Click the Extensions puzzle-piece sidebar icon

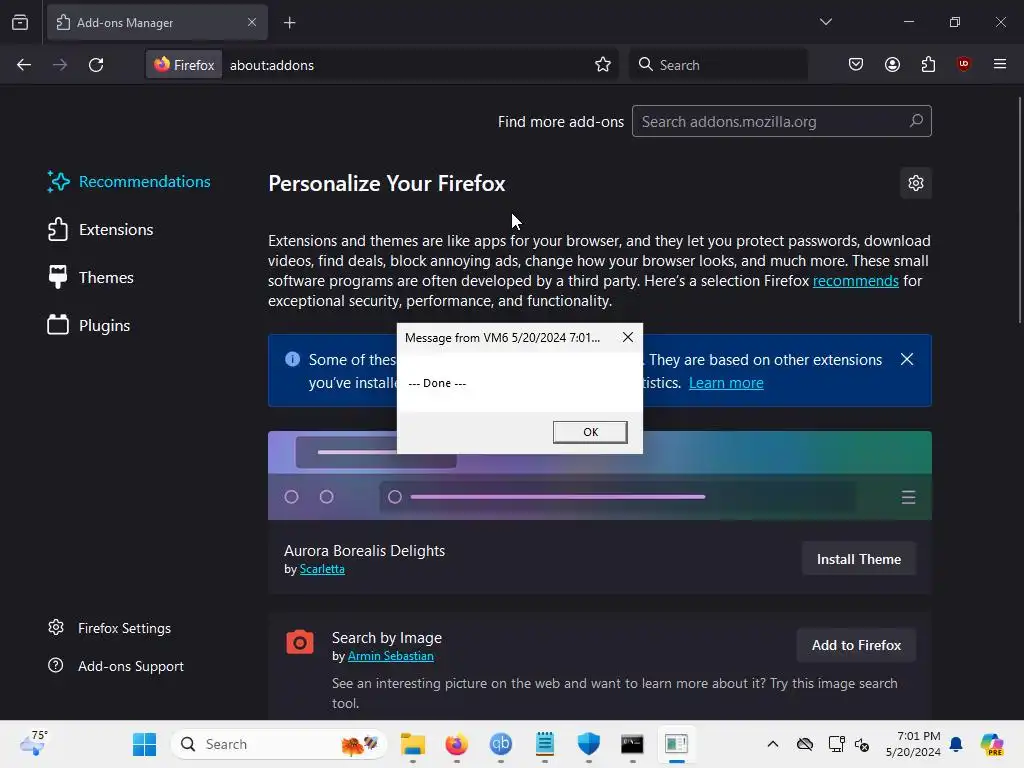pos(58,230)
